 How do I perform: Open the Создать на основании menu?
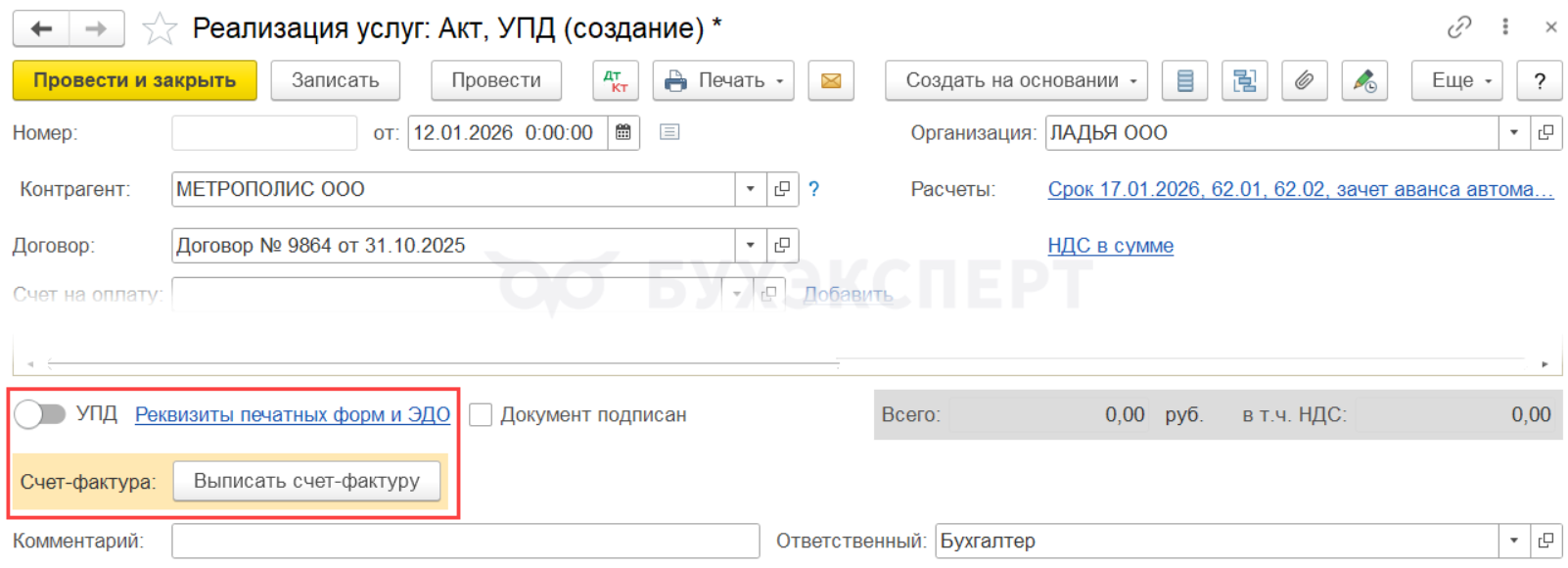tap(1021, 81)
